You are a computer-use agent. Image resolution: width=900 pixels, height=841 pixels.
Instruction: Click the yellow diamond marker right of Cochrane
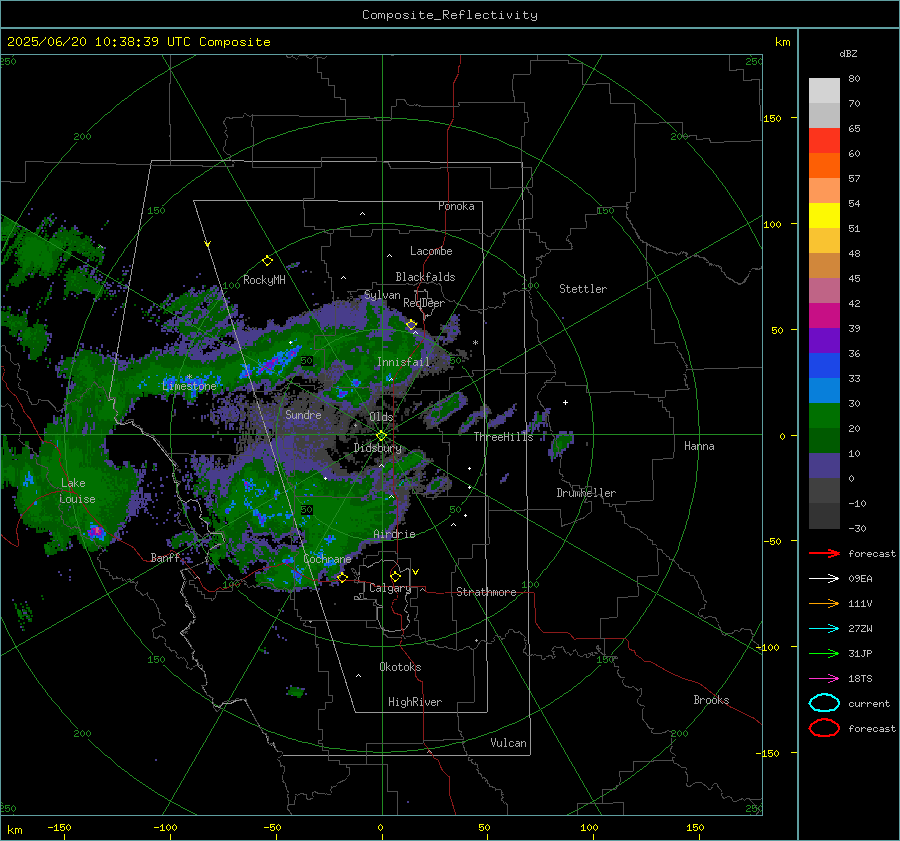tap(342, 577)
